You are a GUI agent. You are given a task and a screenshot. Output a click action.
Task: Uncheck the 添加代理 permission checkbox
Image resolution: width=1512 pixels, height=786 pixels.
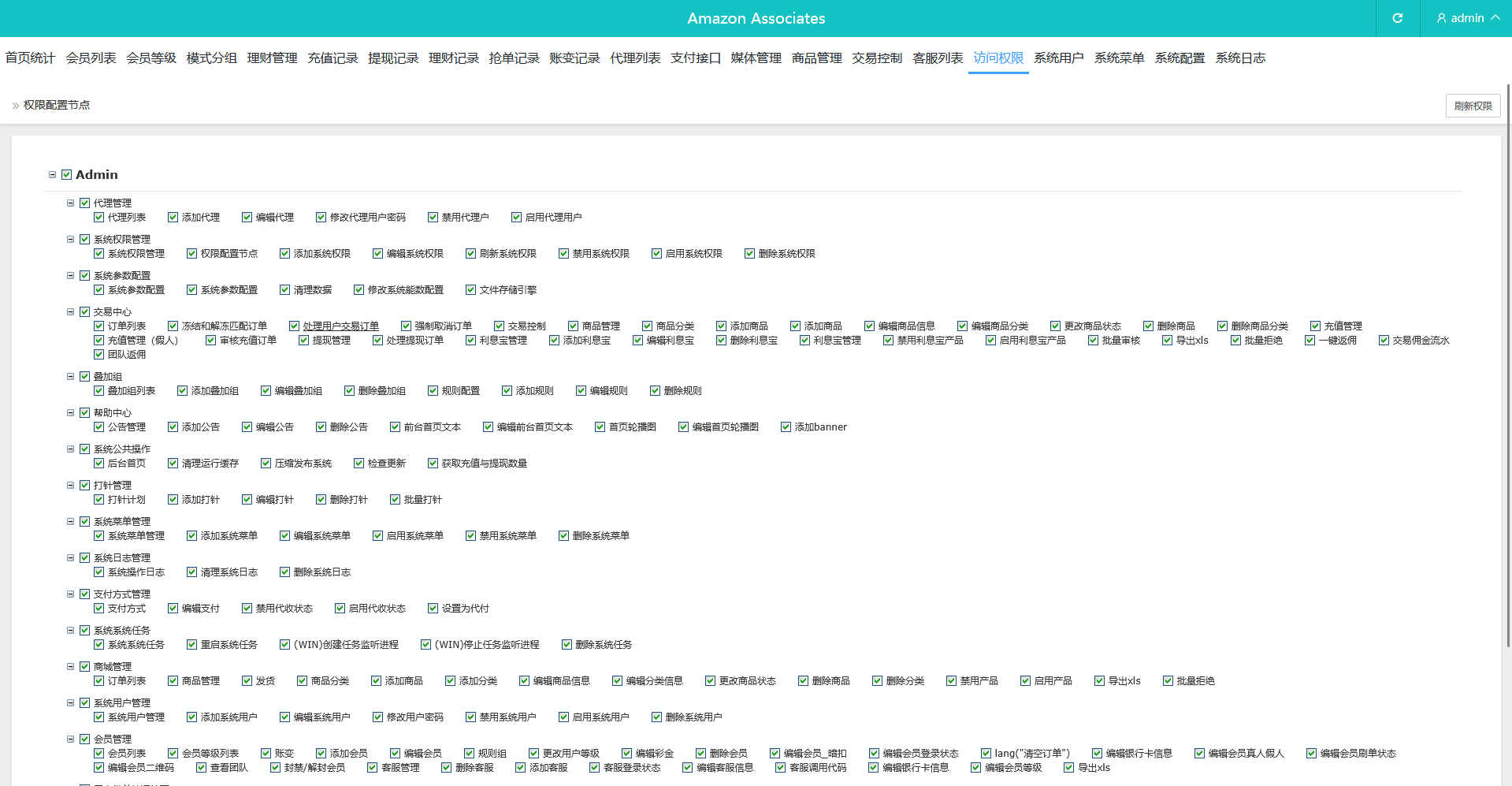coord(173,218)
